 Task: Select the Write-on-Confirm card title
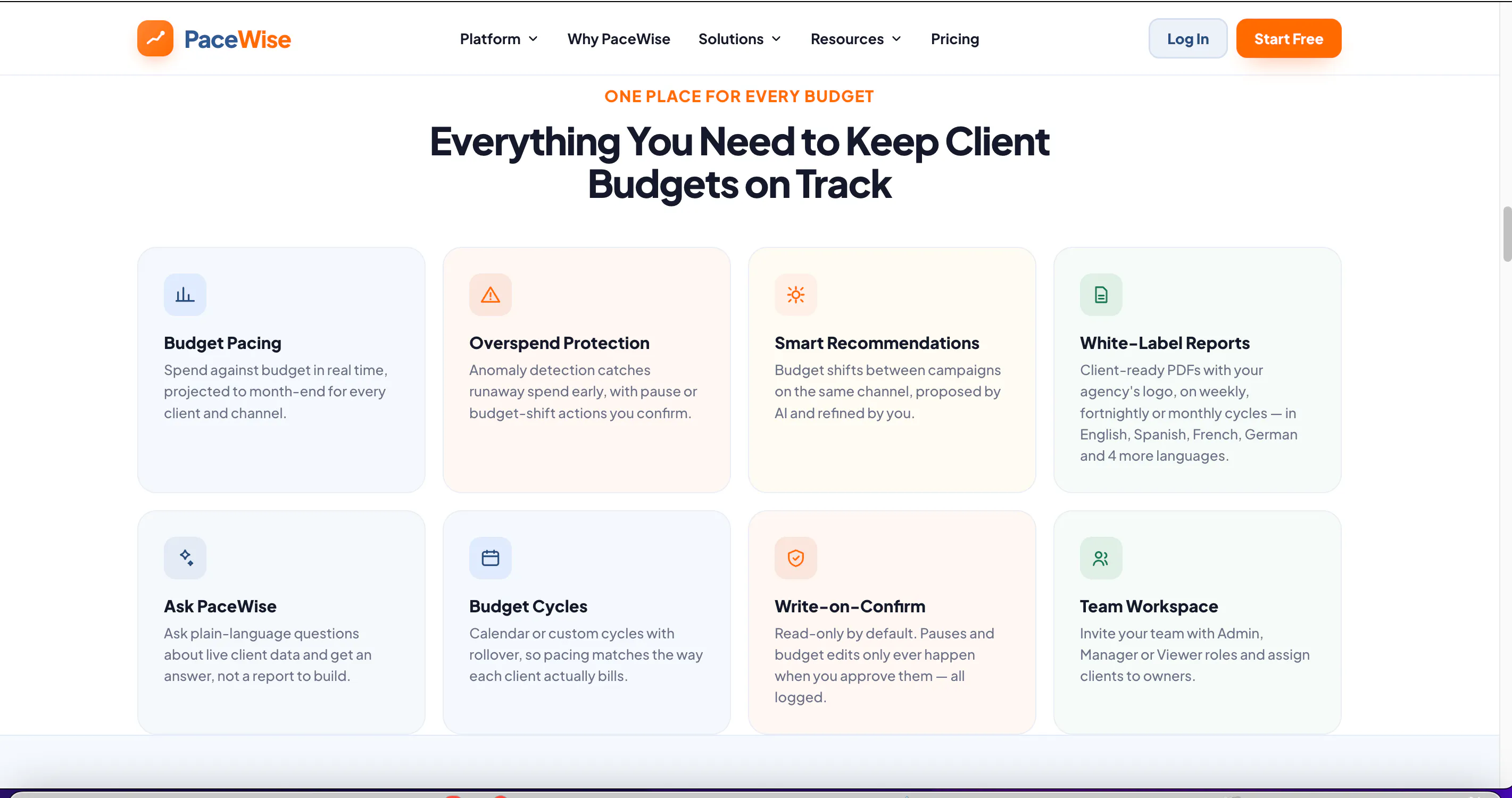tap(849, 606)
